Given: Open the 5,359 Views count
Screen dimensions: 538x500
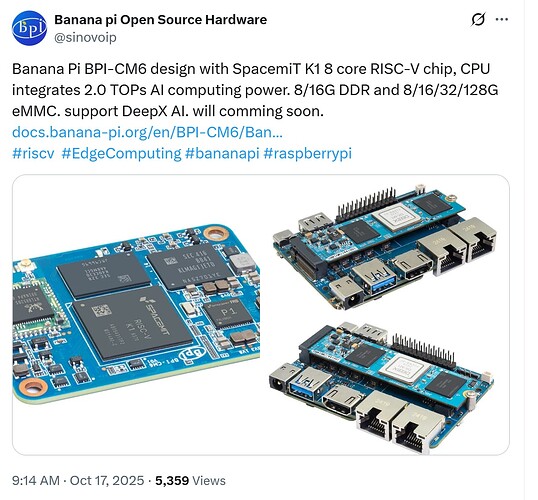Looking at the screenshot, I should [190, 480].
